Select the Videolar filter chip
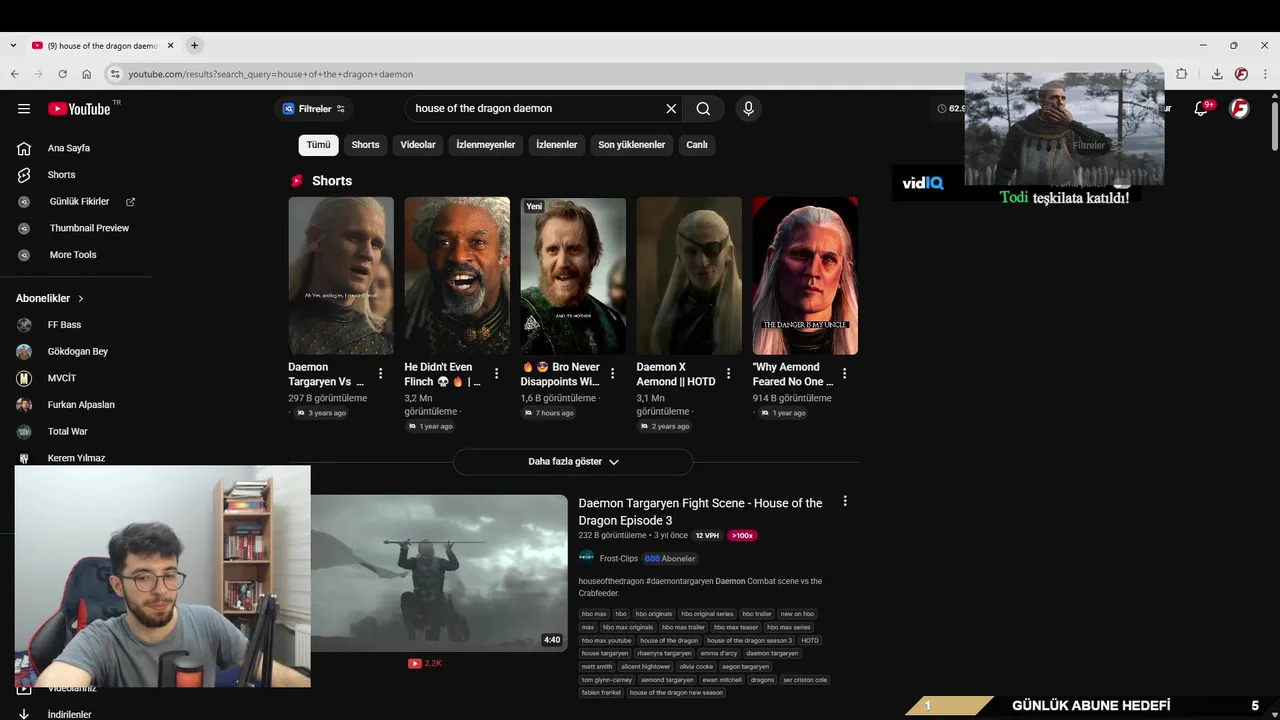Screen dimensions: 1280x720 (418, 145)
